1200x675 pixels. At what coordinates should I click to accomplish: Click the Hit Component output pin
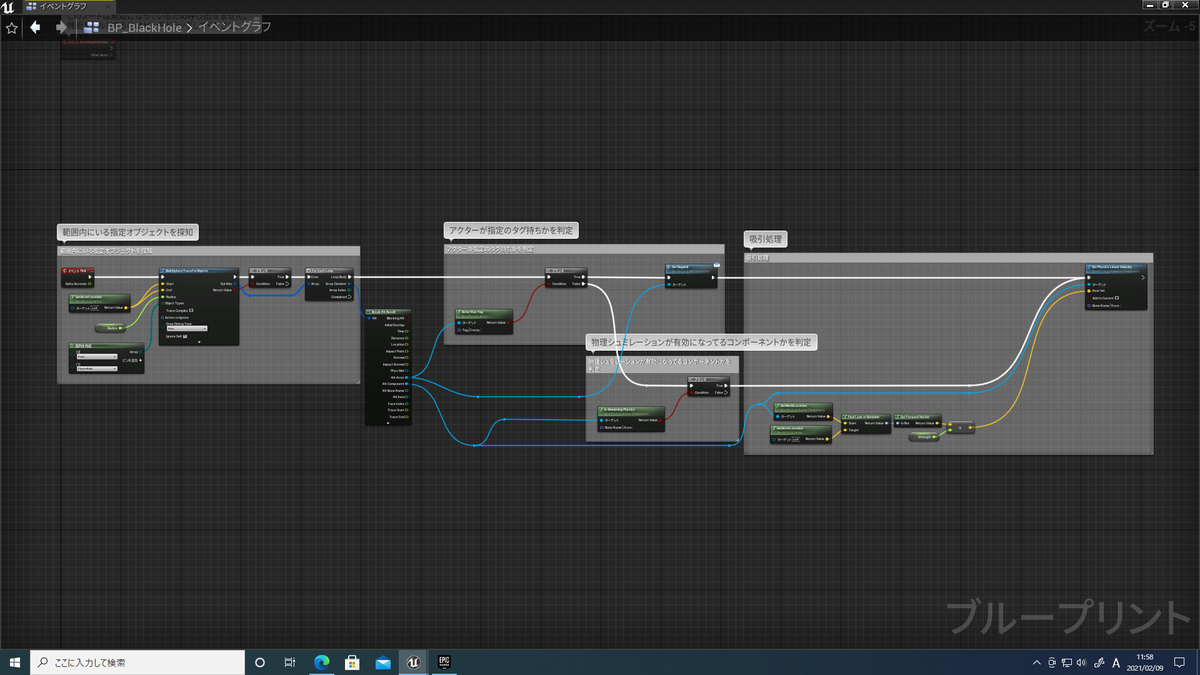click(407, 383)
